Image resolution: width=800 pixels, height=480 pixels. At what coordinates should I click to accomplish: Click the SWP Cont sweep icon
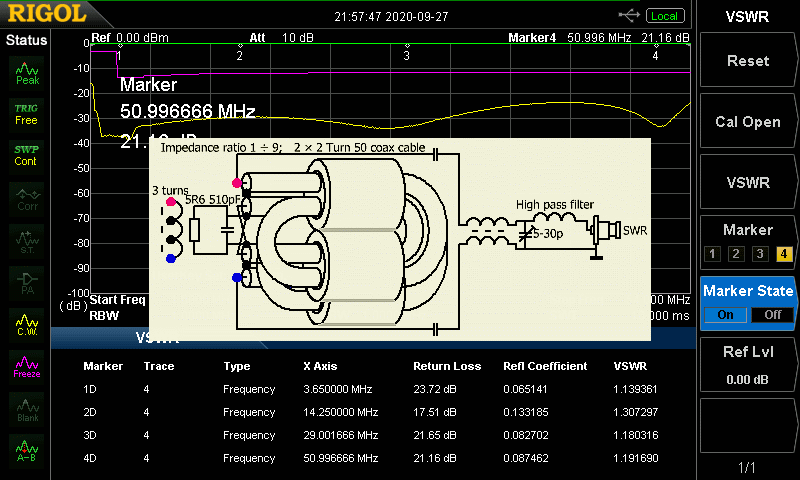pyautogui.click(x=27, y=155)
